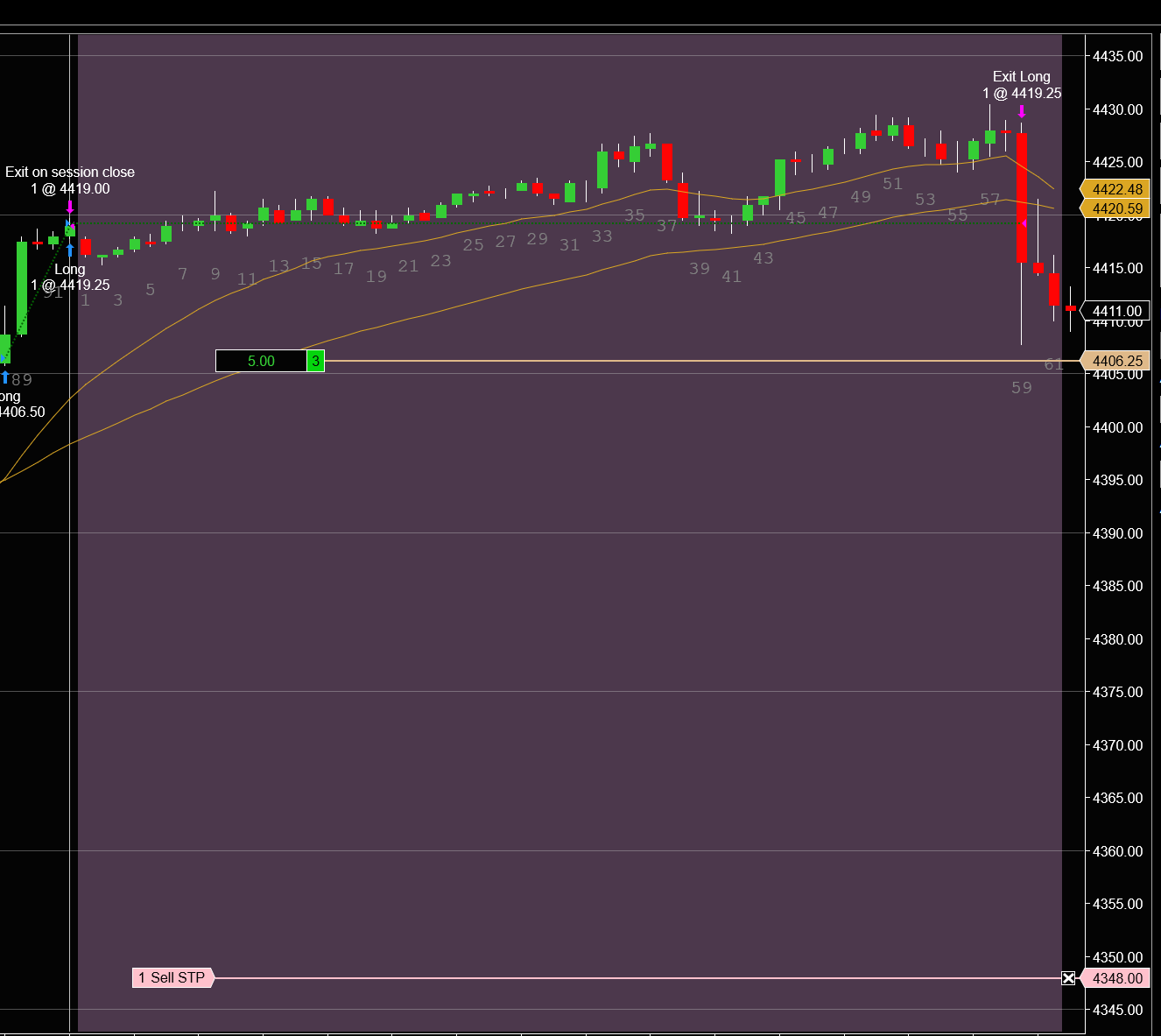The width and height of the screenshot is (1161, 1036).
Task: Select the green quantity box showing 3
Action: [315, 361]
